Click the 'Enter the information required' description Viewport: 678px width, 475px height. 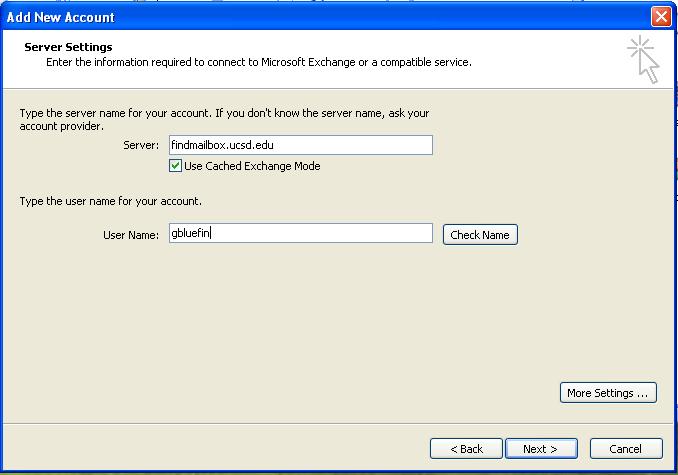pos(259,62)
